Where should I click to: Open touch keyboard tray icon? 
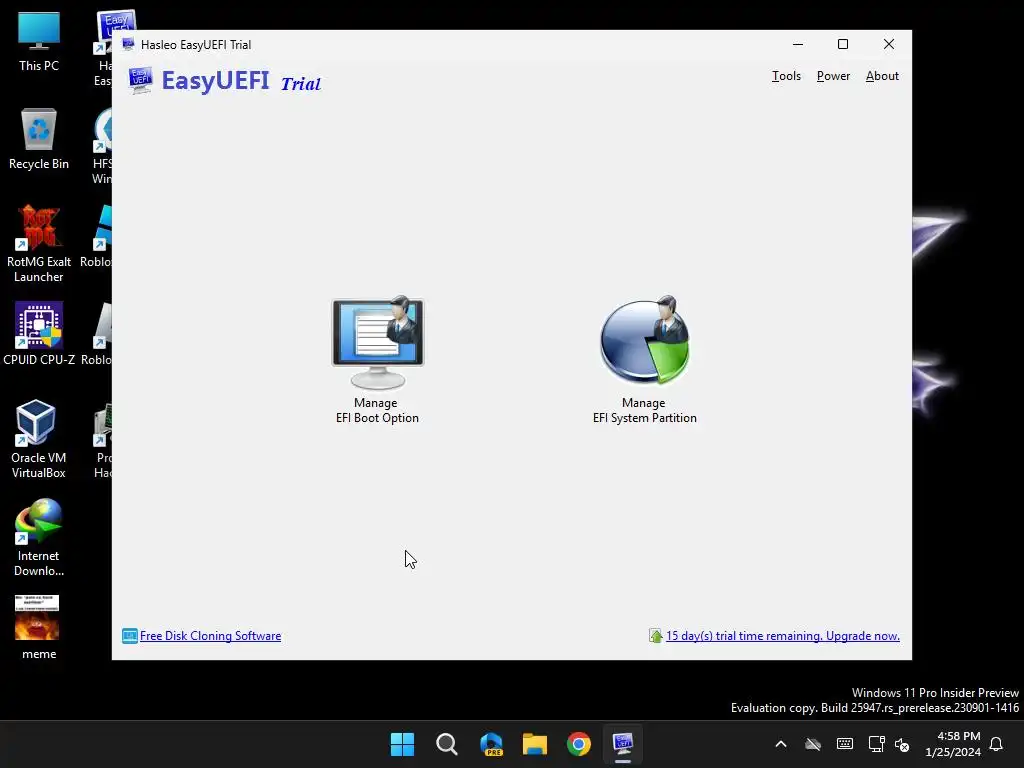point(844,744)
